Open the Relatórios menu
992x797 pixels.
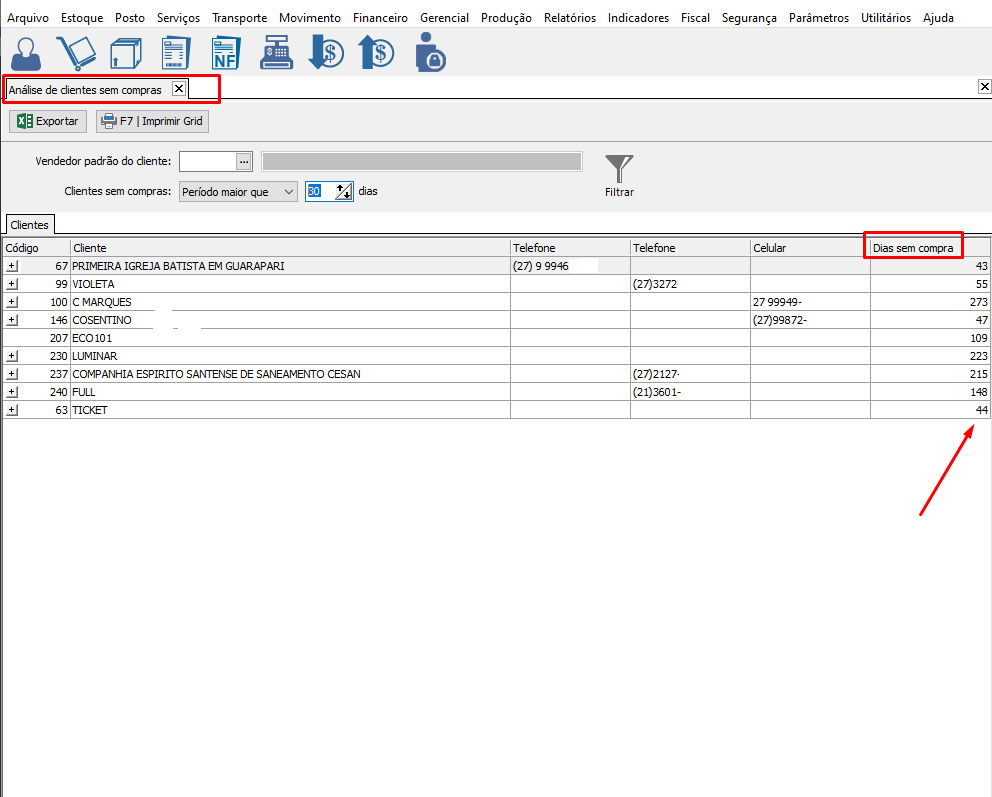click(x=569, y=18)
